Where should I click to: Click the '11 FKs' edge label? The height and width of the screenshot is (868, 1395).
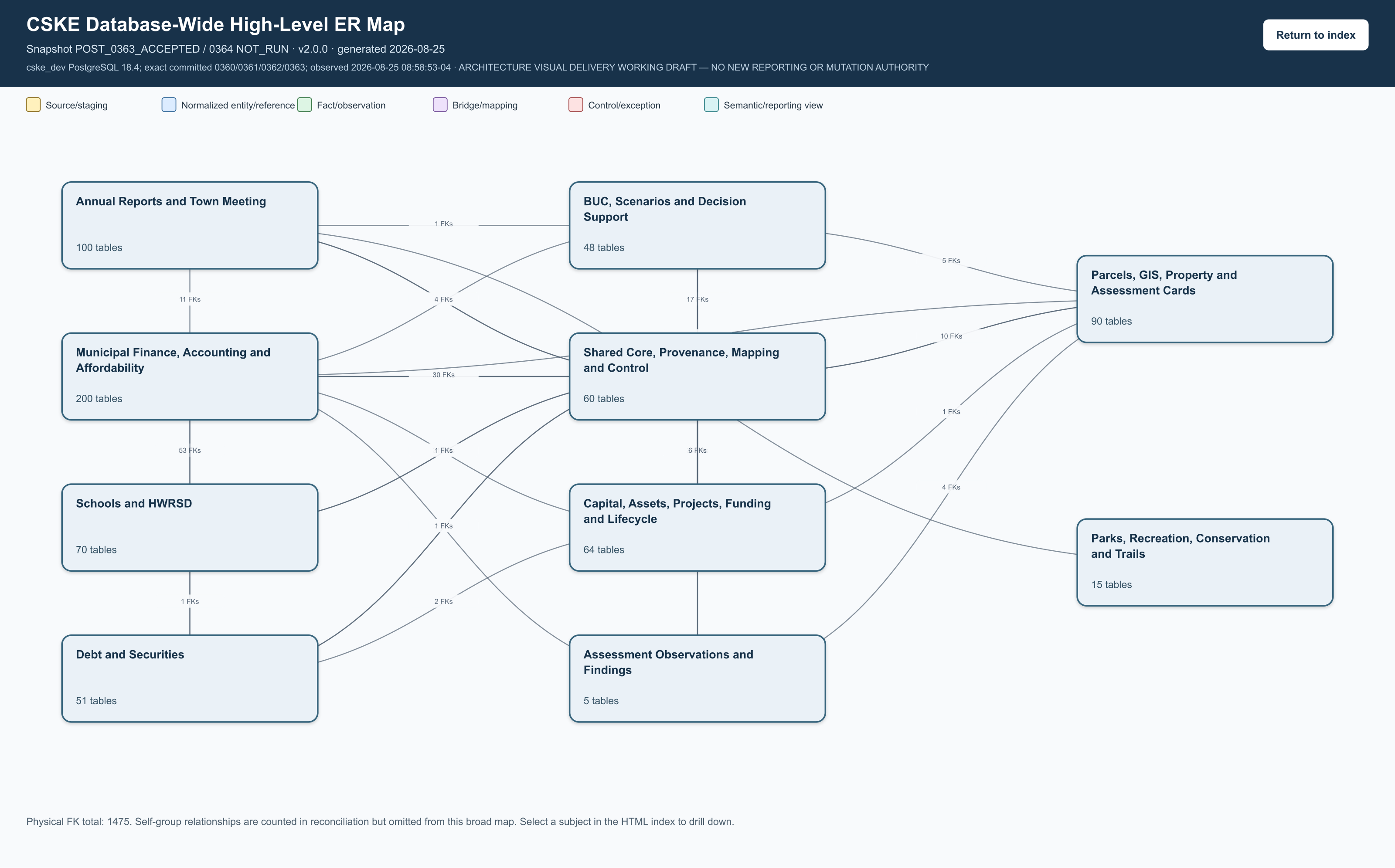click(190, 300)
